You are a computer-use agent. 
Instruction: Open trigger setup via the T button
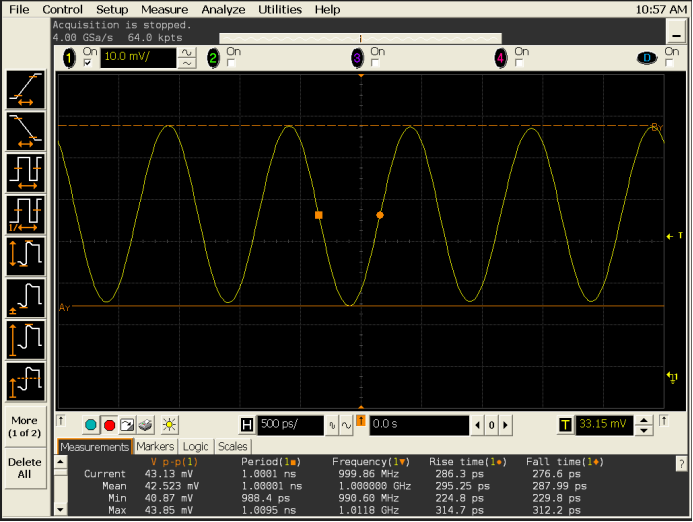[x=565, y=425]
